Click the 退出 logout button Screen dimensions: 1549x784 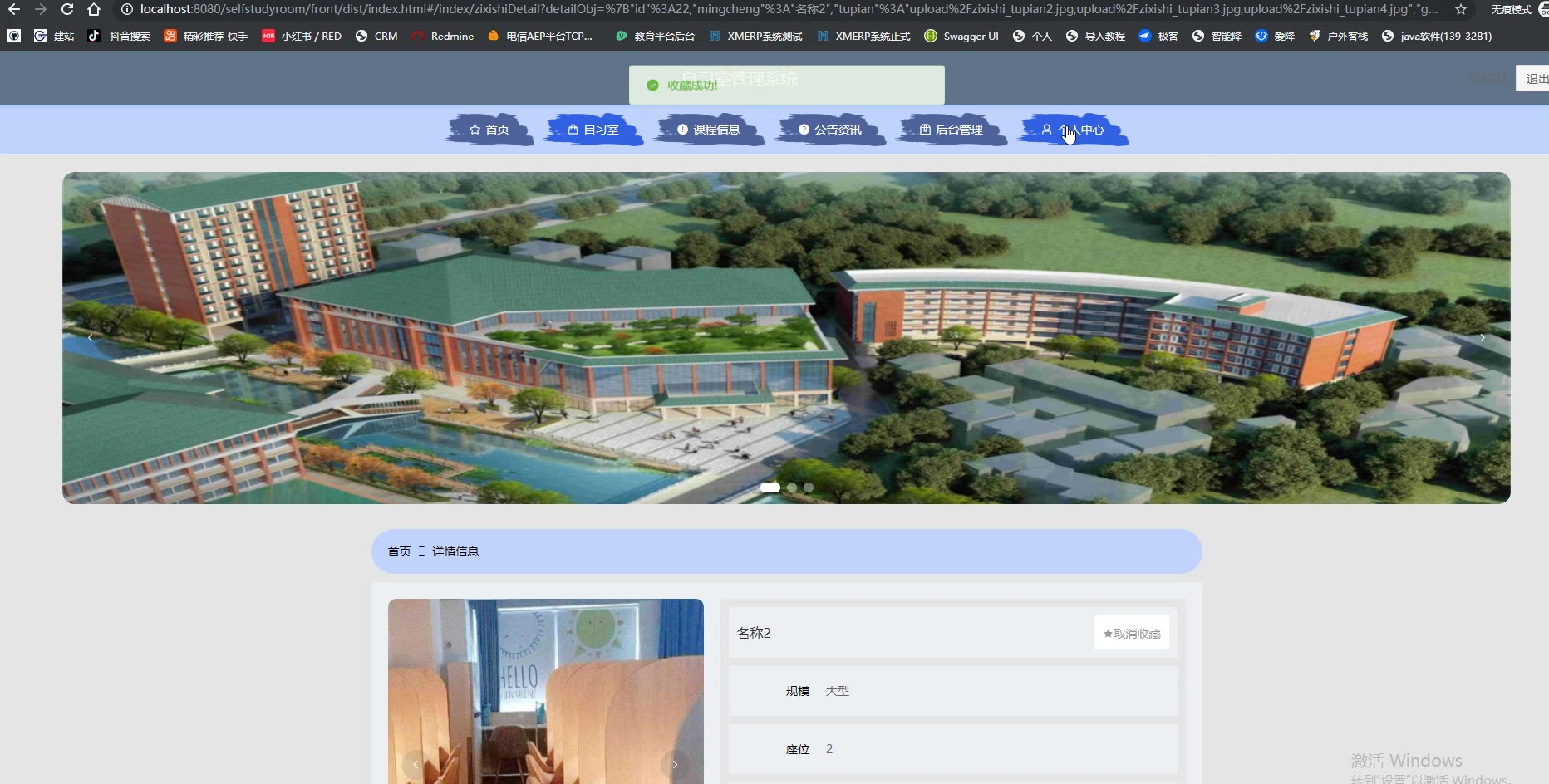tap(1534, 78)
